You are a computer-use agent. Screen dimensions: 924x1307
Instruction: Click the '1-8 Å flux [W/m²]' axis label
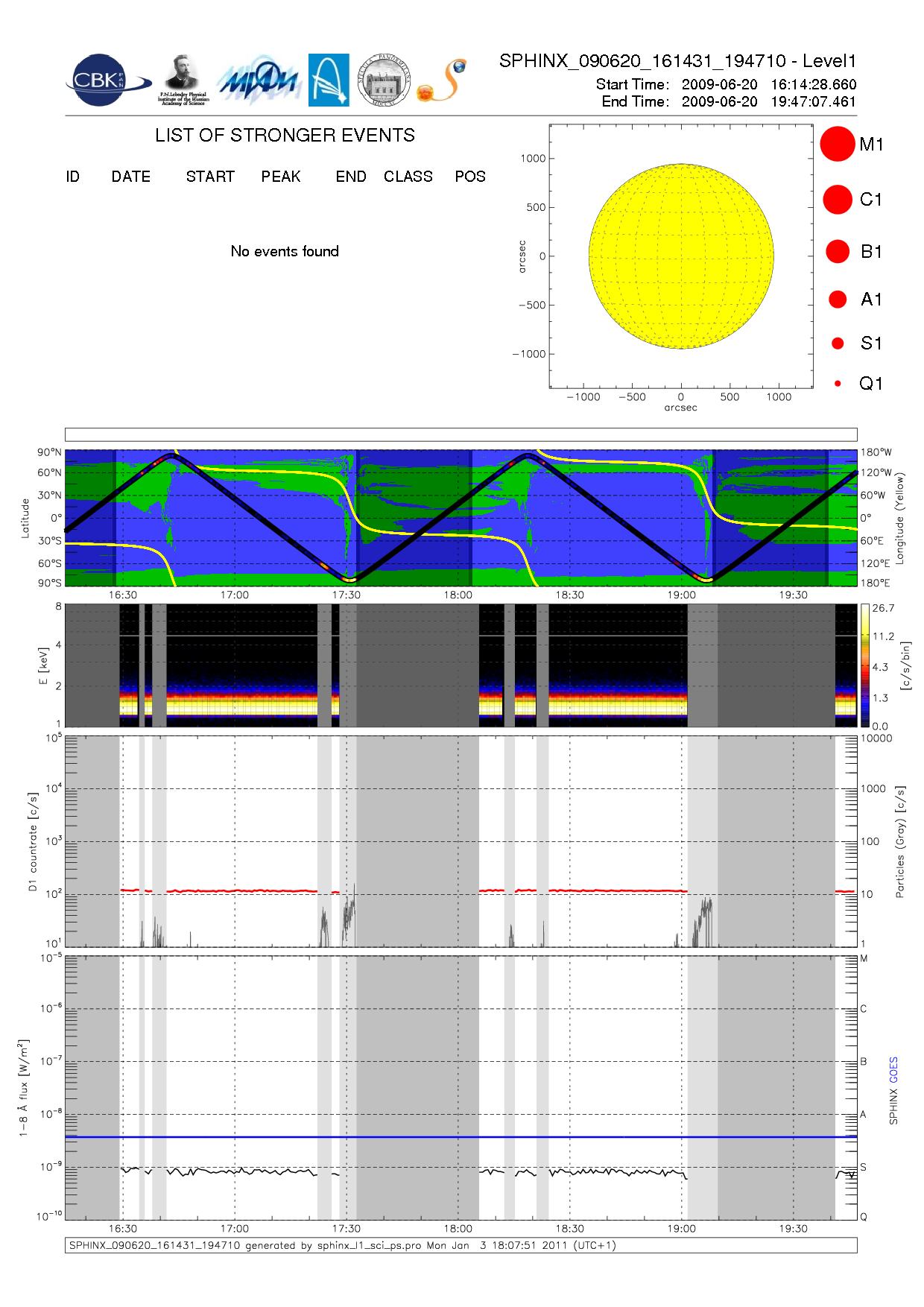click(x=25, y=1088)
